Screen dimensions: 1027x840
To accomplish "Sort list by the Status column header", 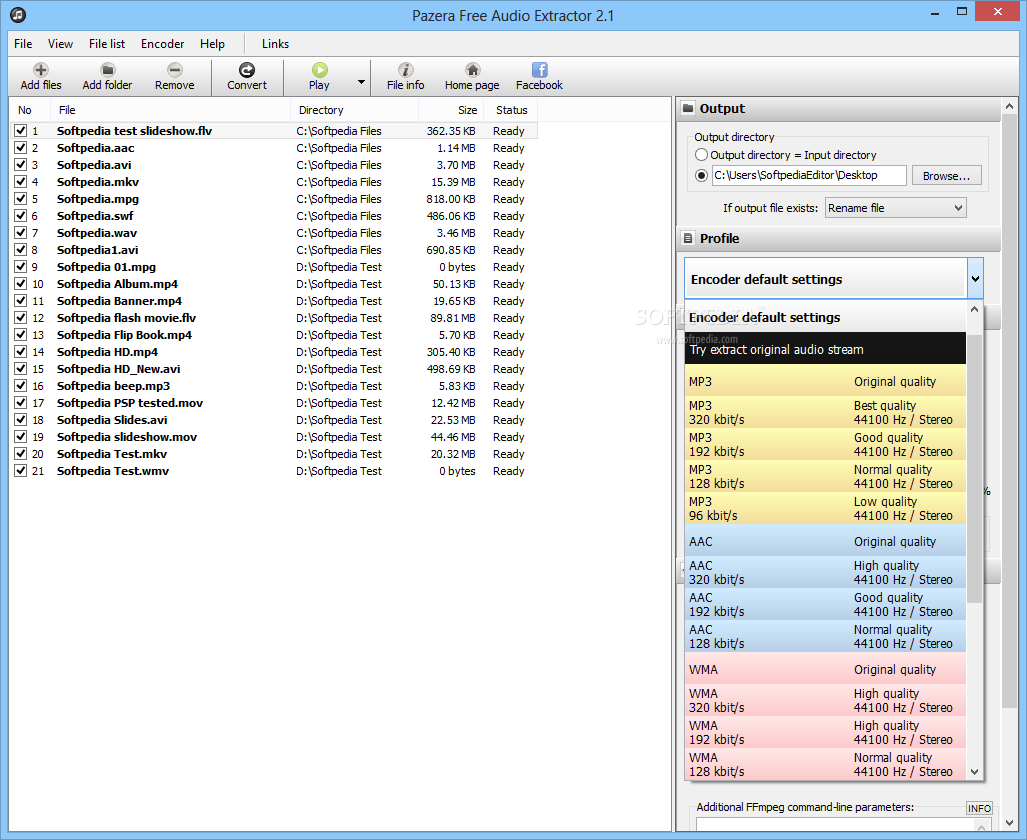I will pyautogui.click(x=511, y=110).
